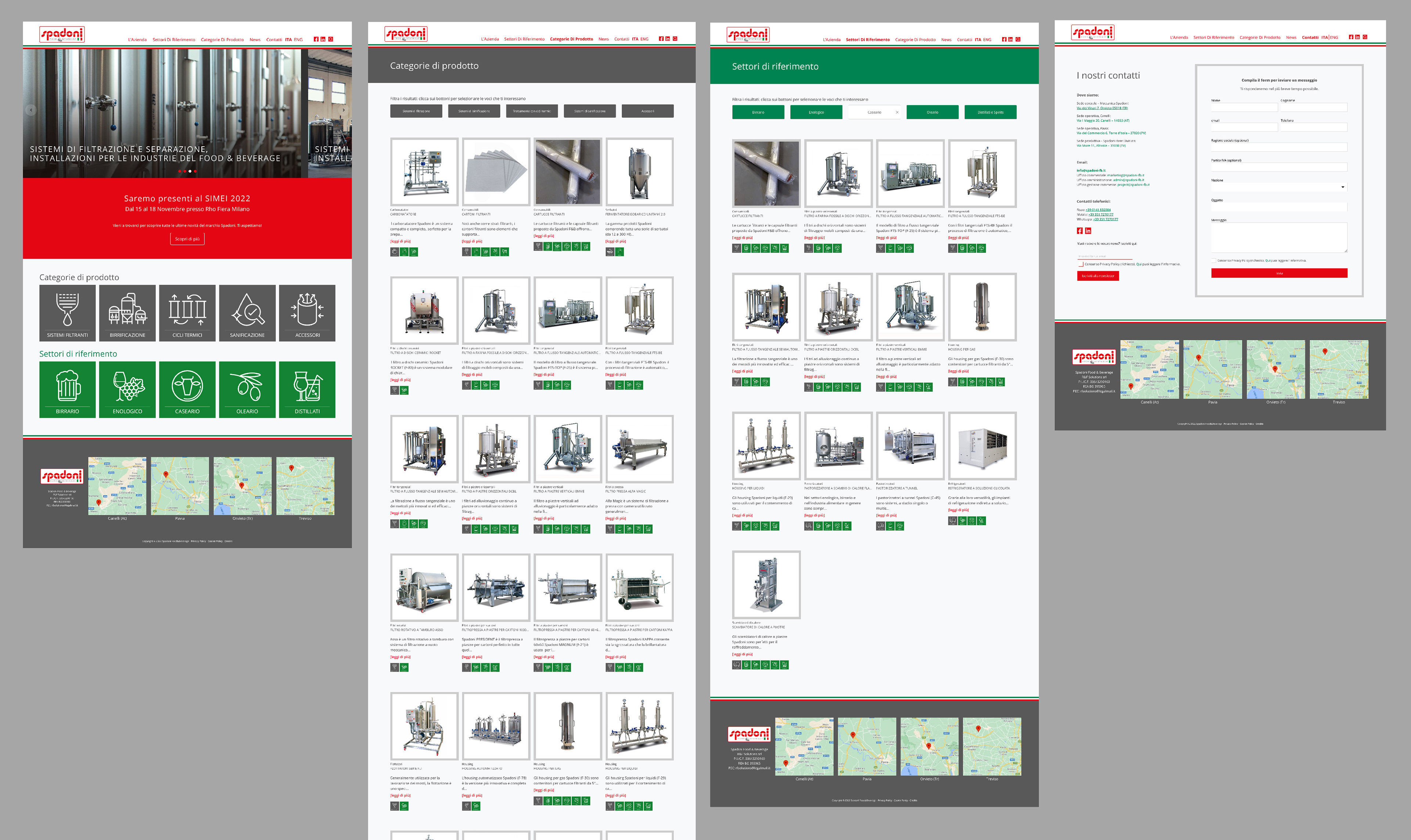Open the Birrificazione category tile on homepage

tap(128, 313)
